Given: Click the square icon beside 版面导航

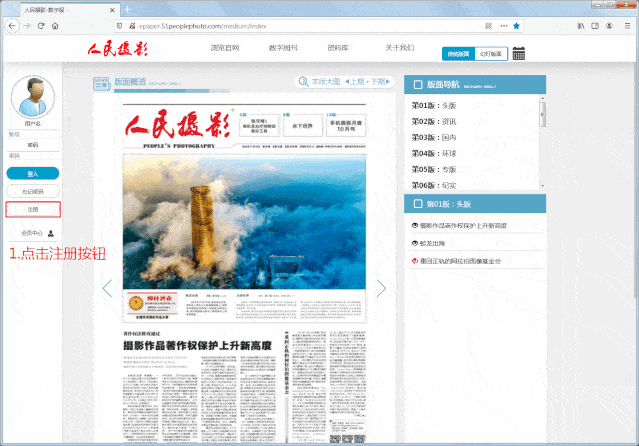Looking at the screenshot, I should tap(418, 84).
